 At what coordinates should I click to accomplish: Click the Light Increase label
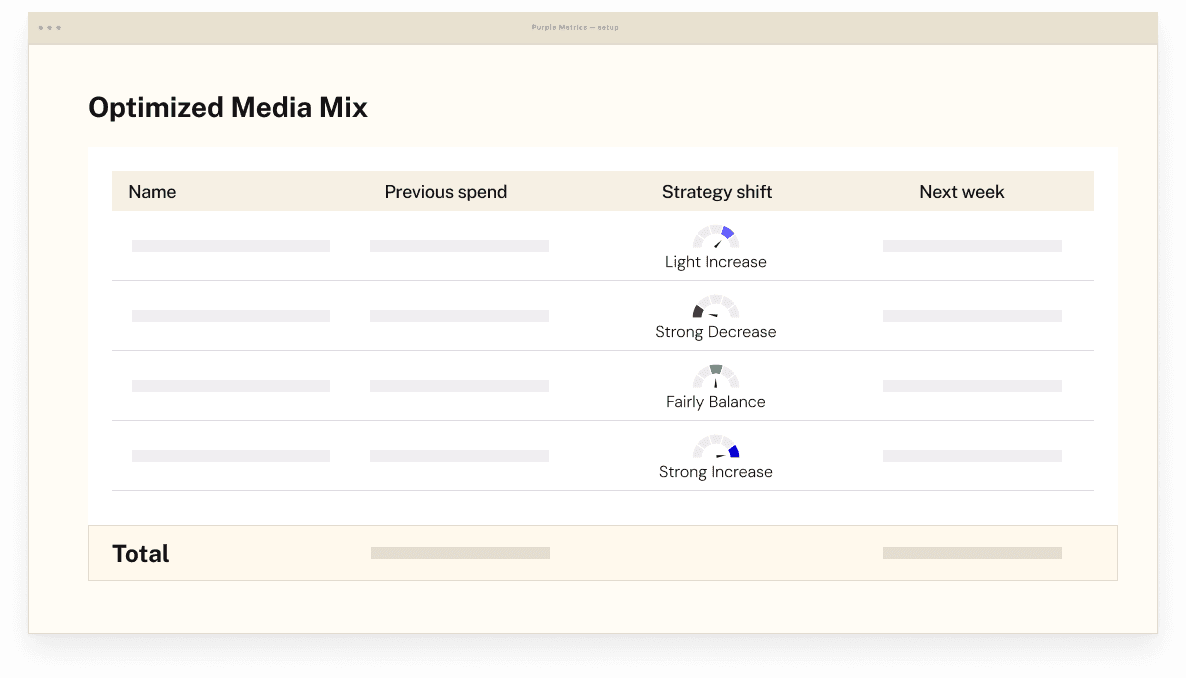tap(716, 262)
